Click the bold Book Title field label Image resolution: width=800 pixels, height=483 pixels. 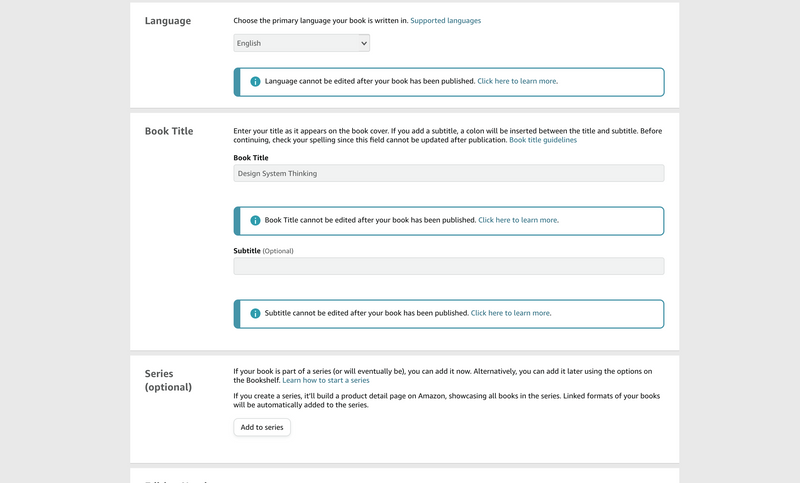tap(251, 158)
